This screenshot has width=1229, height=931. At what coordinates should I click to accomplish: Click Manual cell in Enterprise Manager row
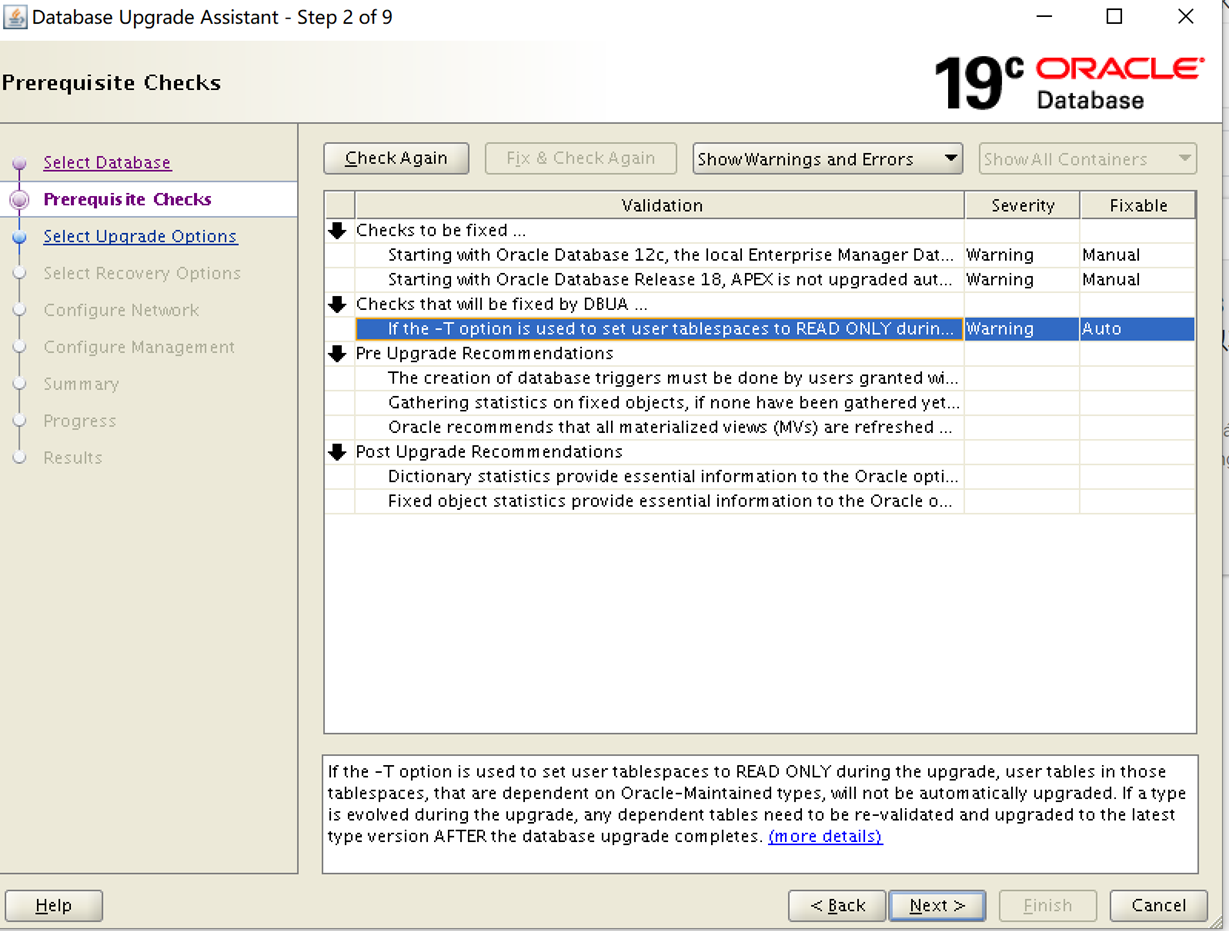1137,255
